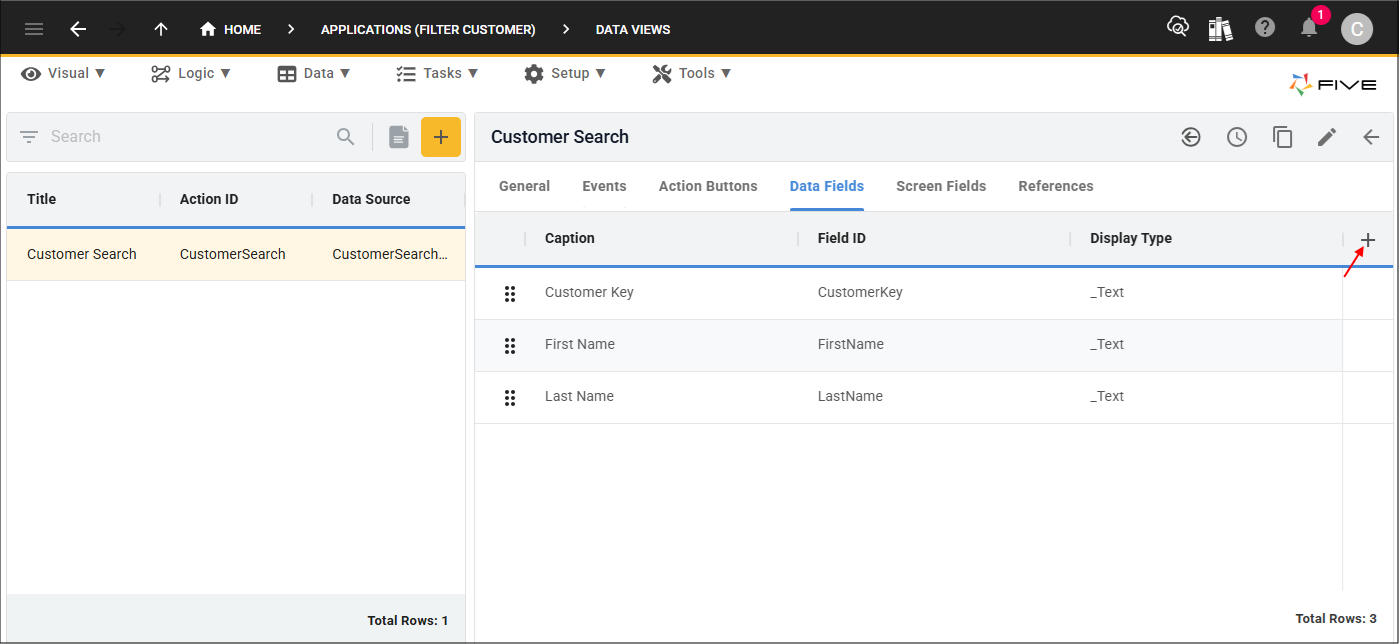
Task: Click the circled-arrow restore icon in Customer Search header
Action: coord(1191,137)
